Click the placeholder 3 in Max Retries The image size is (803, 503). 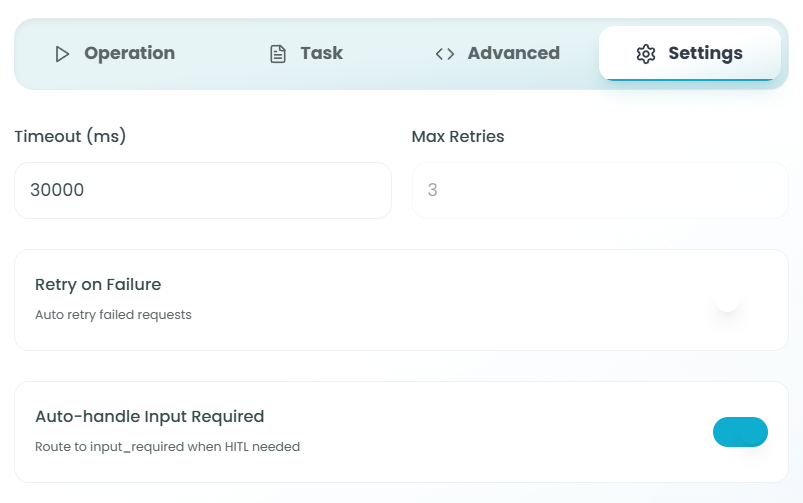tap(433, 190)
